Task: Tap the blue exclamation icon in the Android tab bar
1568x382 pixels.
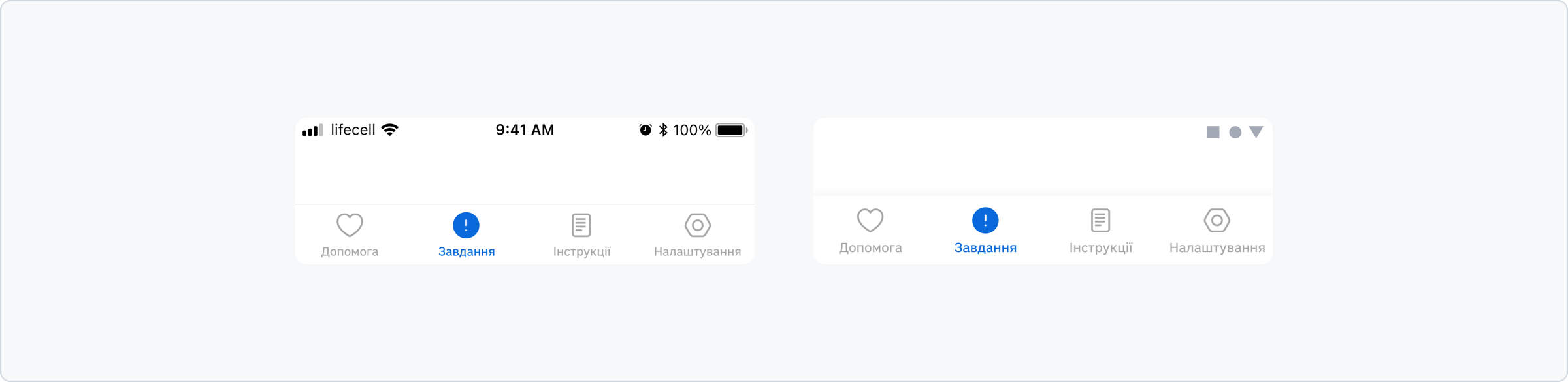Action: tap(985, 220)
